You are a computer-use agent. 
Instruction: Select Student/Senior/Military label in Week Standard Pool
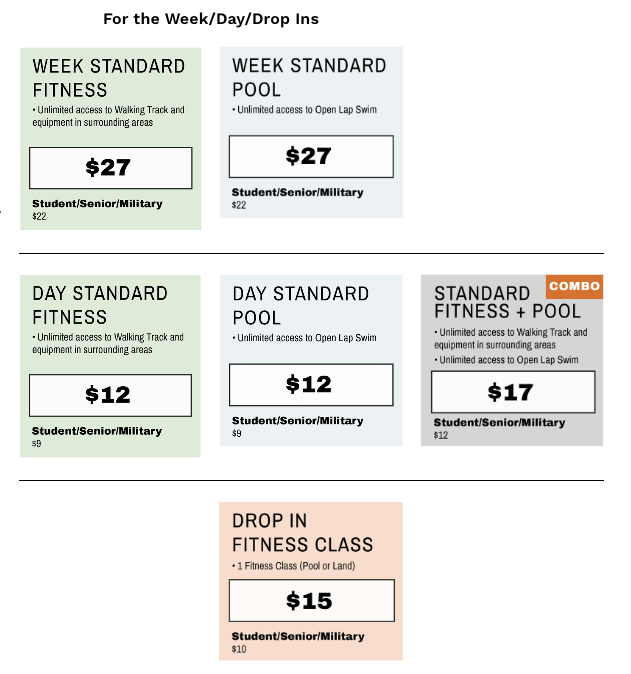point(297,192)
